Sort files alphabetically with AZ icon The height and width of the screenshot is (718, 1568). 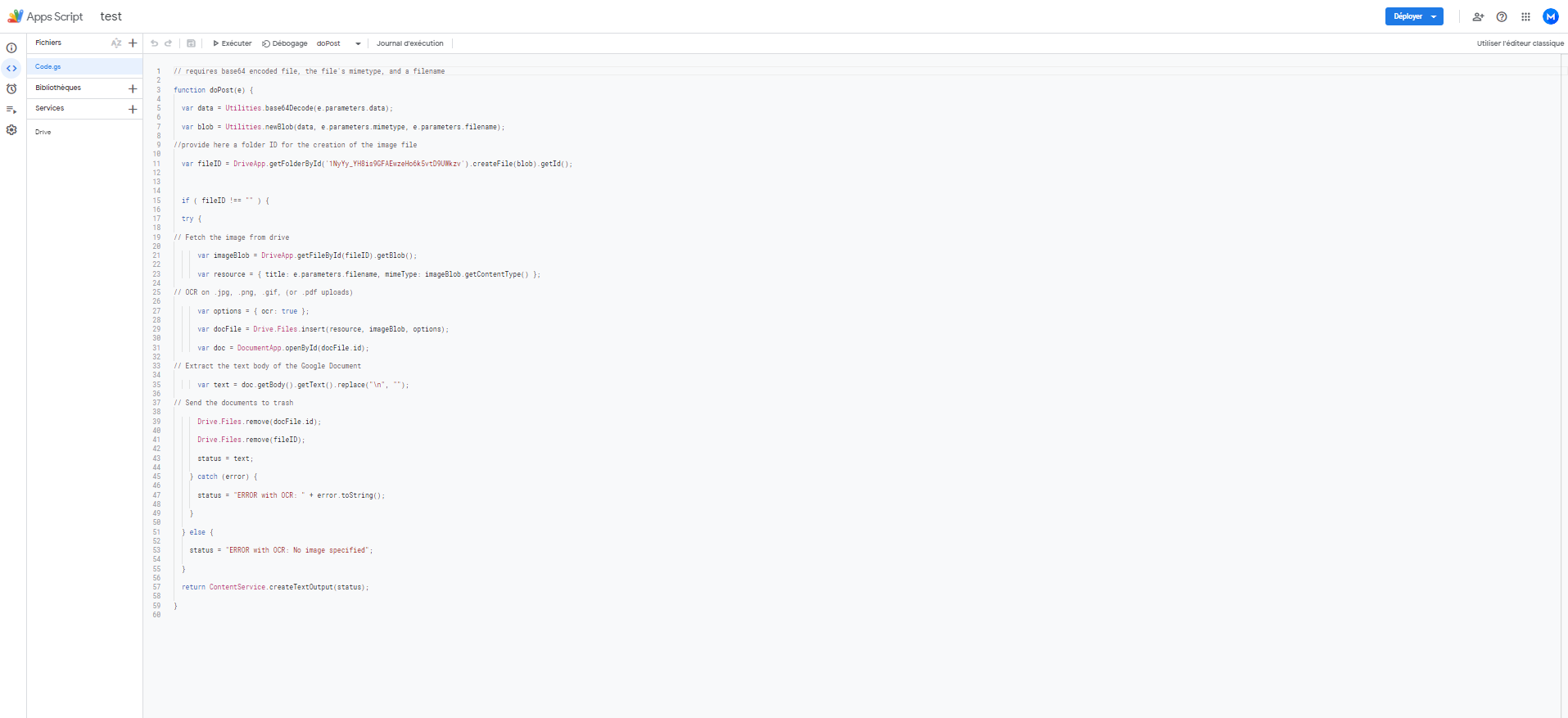(x=116, y=43)
